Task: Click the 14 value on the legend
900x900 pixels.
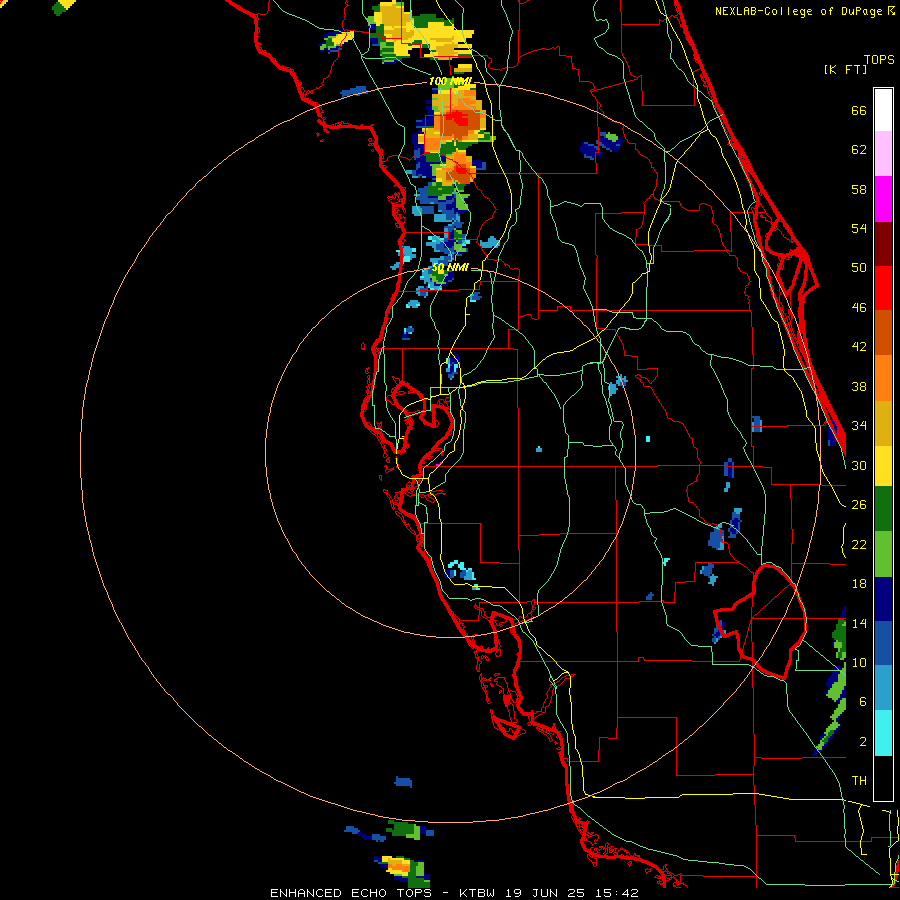Action: [859, 623]
